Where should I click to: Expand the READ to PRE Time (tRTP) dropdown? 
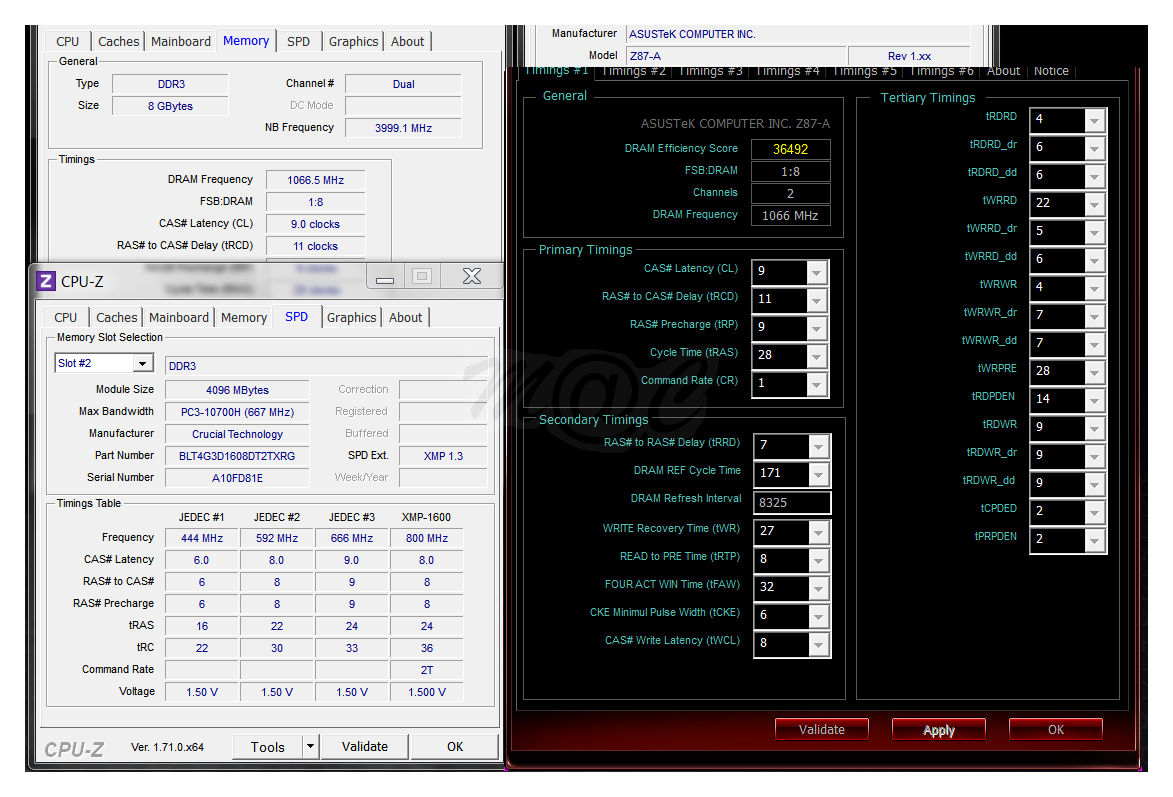click(x=819, y=560)
